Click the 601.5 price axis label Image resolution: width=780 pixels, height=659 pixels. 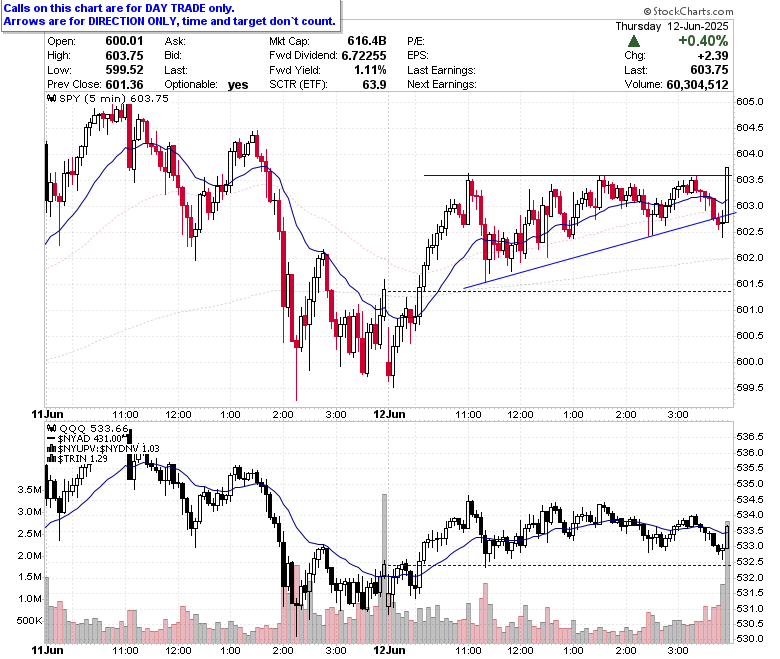(x=750, y=283)
